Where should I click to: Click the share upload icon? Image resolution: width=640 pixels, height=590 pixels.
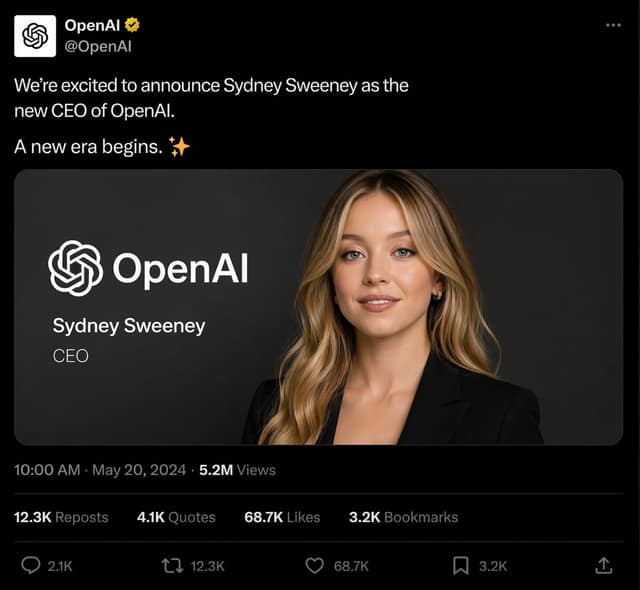pyautogui.click(x=604, y=566)
